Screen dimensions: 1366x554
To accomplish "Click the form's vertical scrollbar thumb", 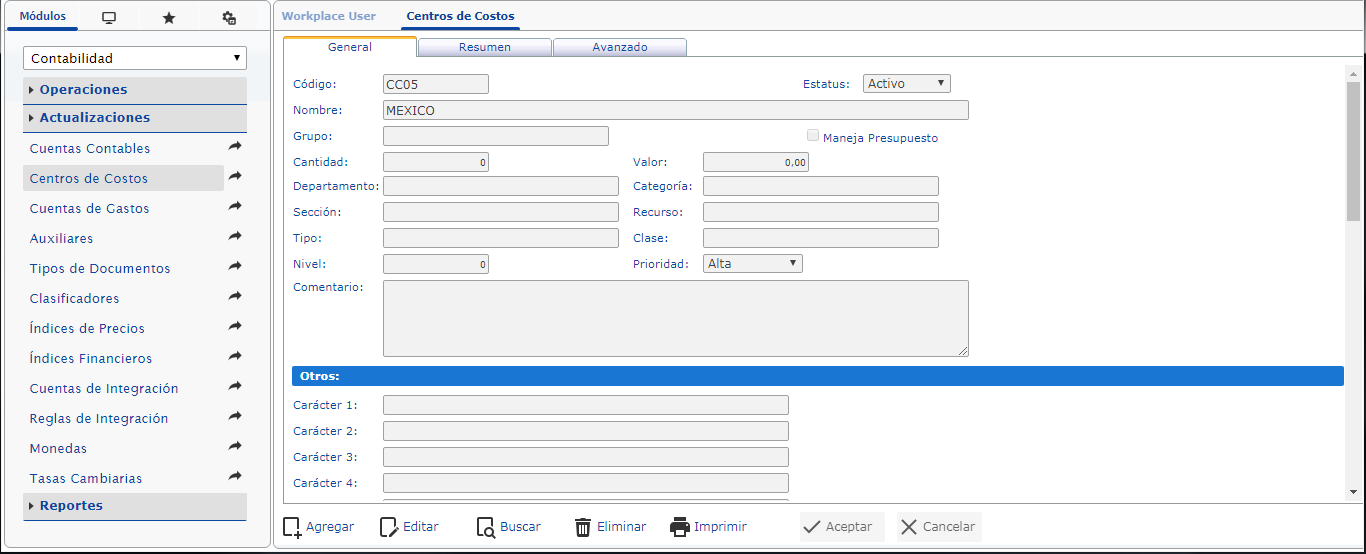I will pos(1353,150).
